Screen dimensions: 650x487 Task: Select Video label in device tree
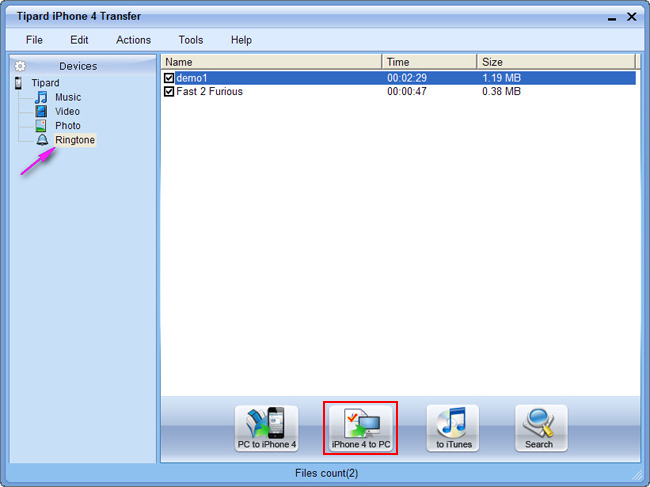67,111
